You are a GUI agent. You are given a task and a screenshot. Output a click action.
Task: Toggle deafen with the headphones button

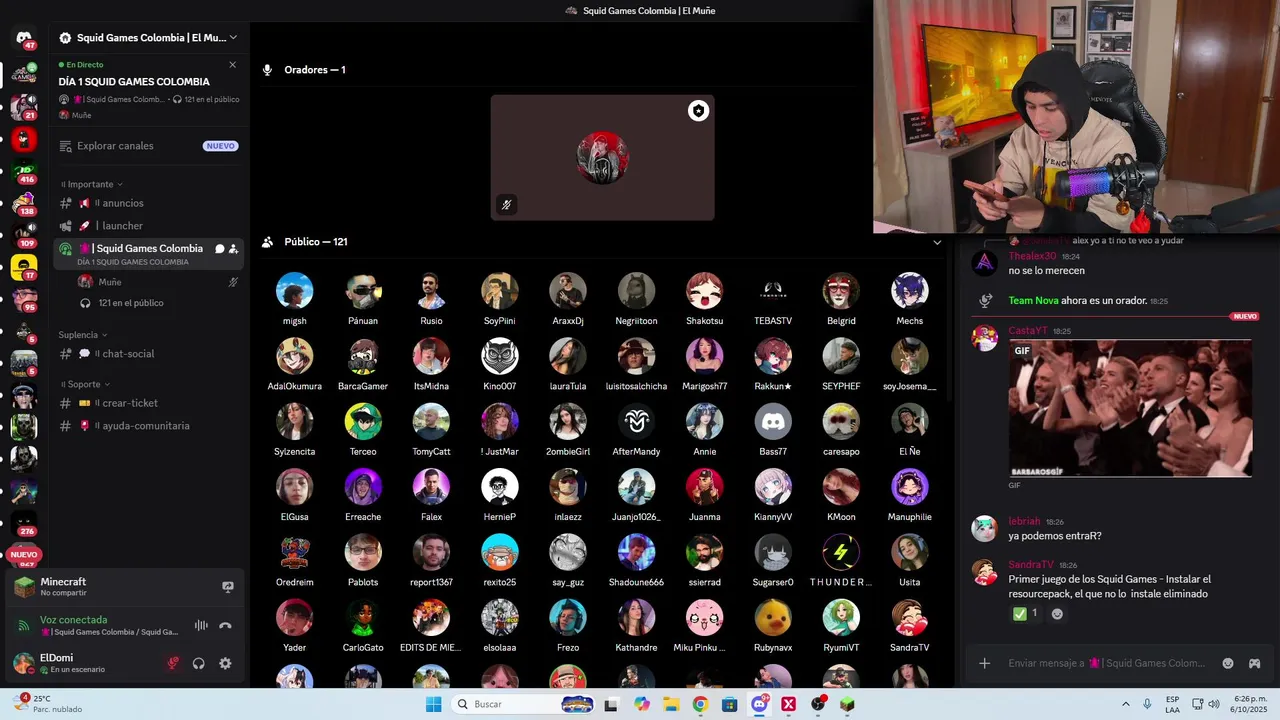coord(199,663)
